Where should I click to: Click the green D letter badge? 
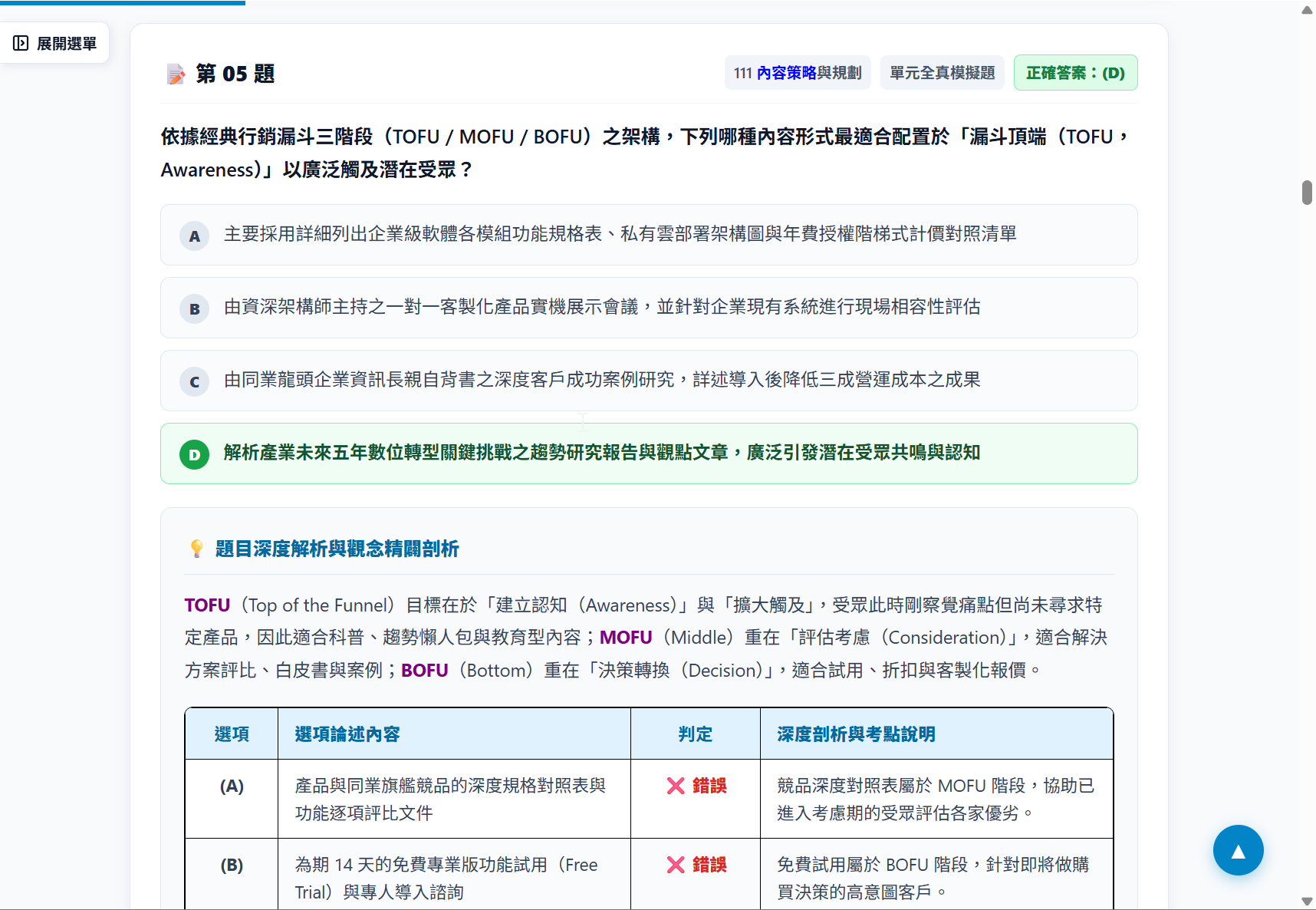coord(194,455)
